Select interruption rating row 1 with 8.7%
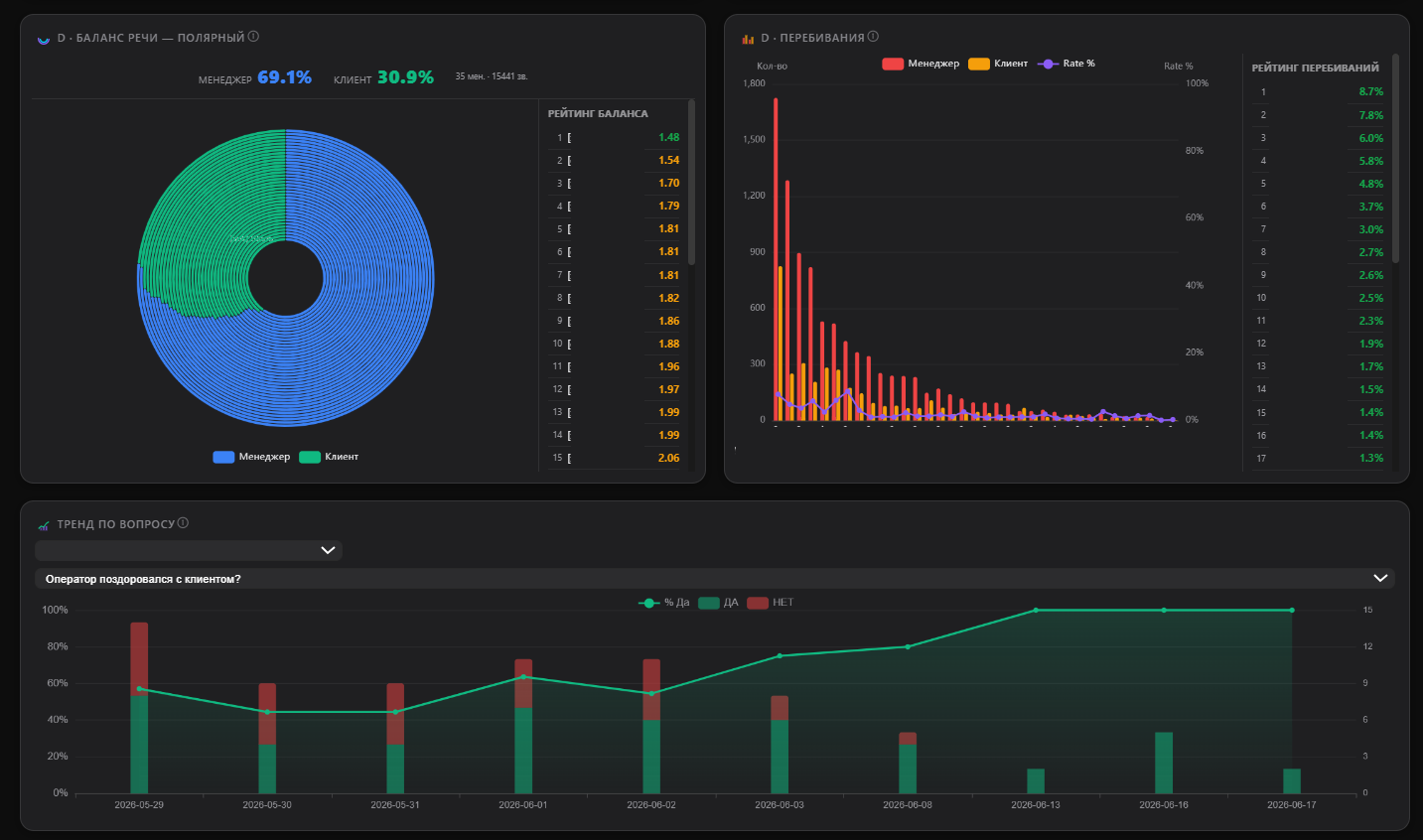Image resolution: width=1423 pixels, height=840 pixels. (x=1319, y=91)
